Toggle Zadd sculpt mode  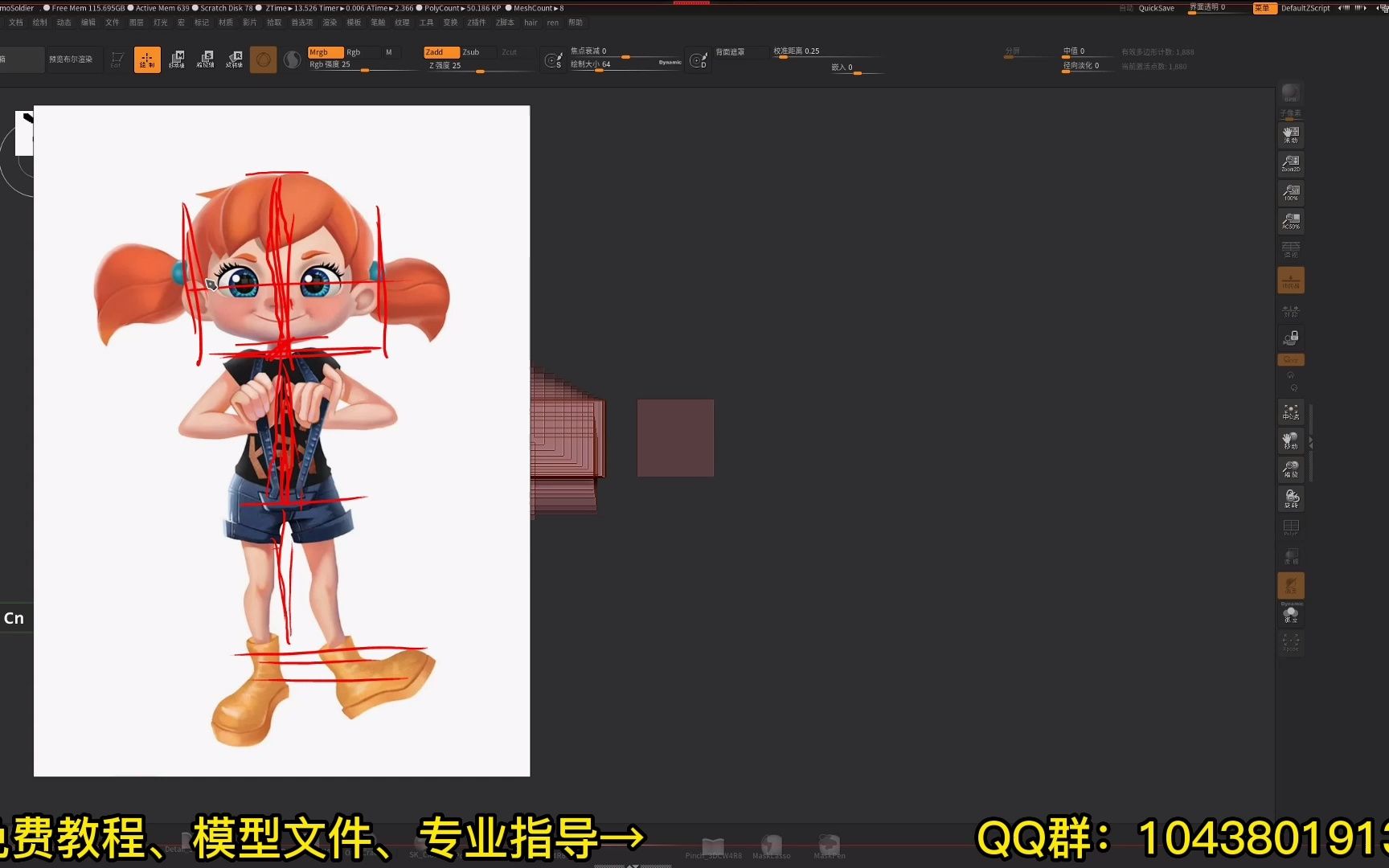(x=440, y=52)
